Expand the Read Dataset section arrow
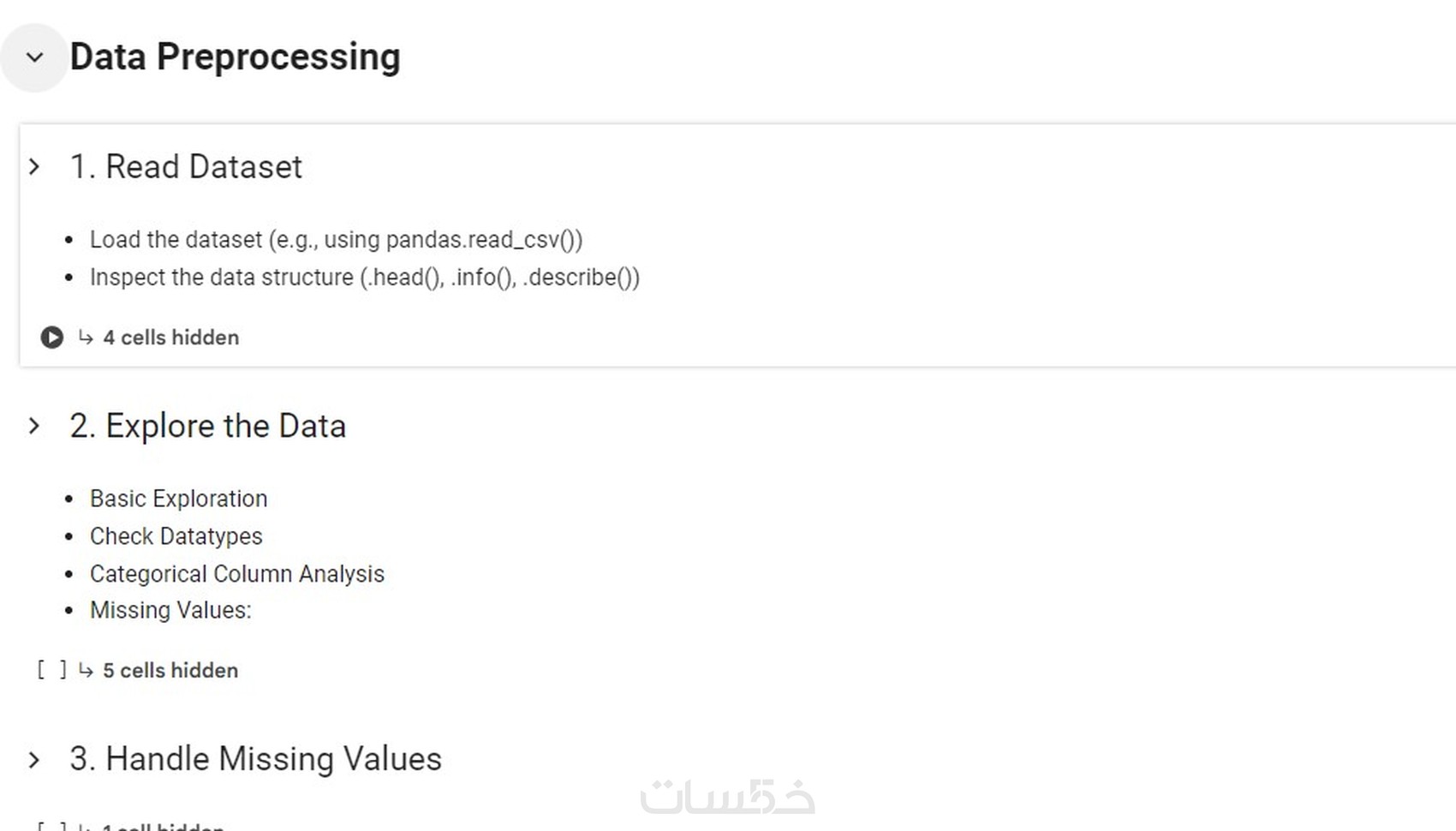Image resolution: width=1456 pixels, height=831 pixels. tap(34, 167)
